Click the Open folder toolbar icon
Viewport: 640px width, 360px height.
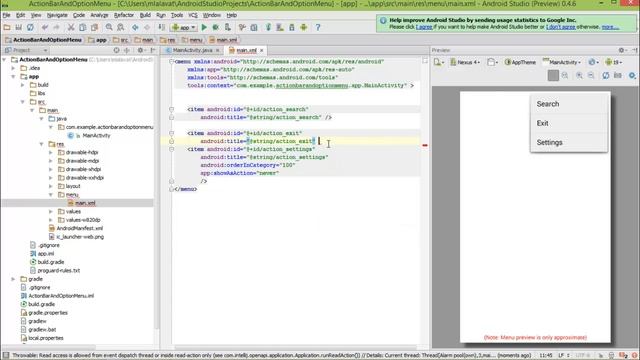click(7, 27)
